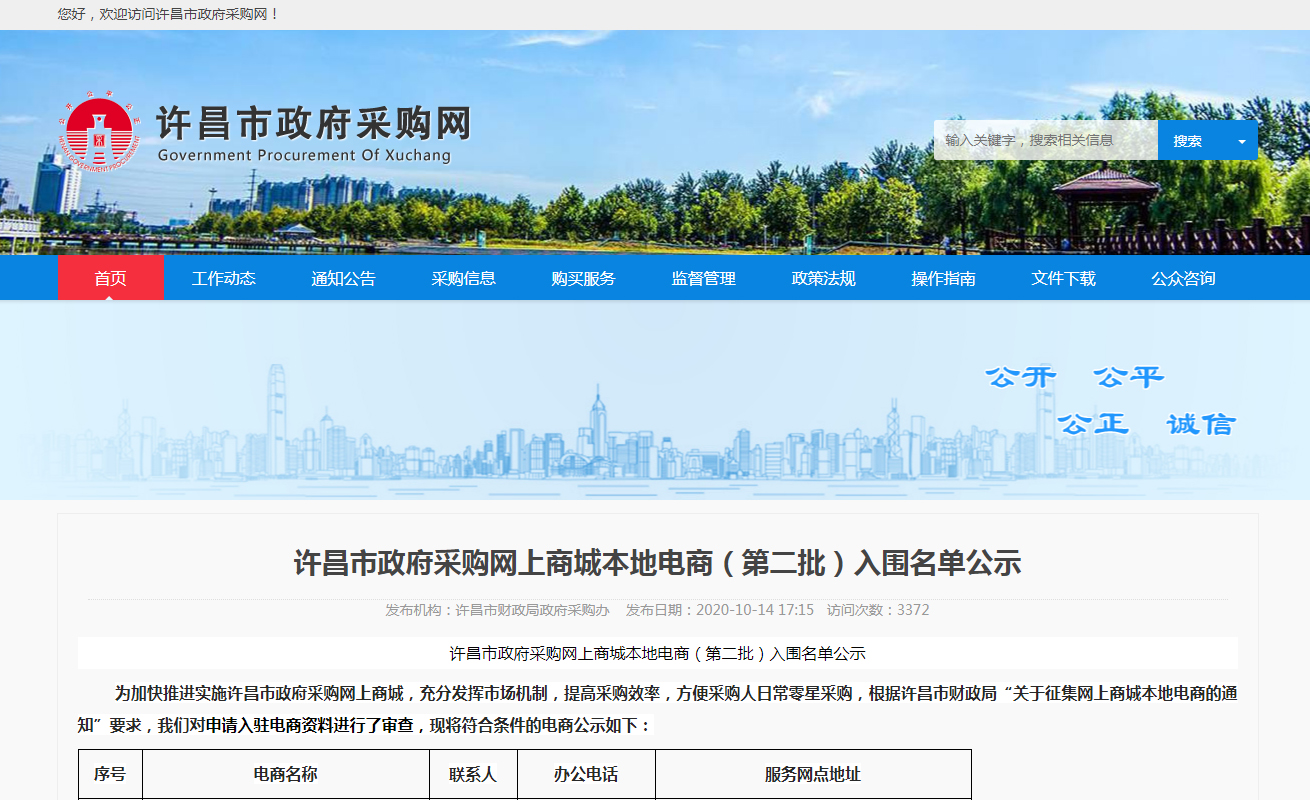The image size is (1310, 800).
Task: Open the 监督管理 menu item
Action: (704, 279)
